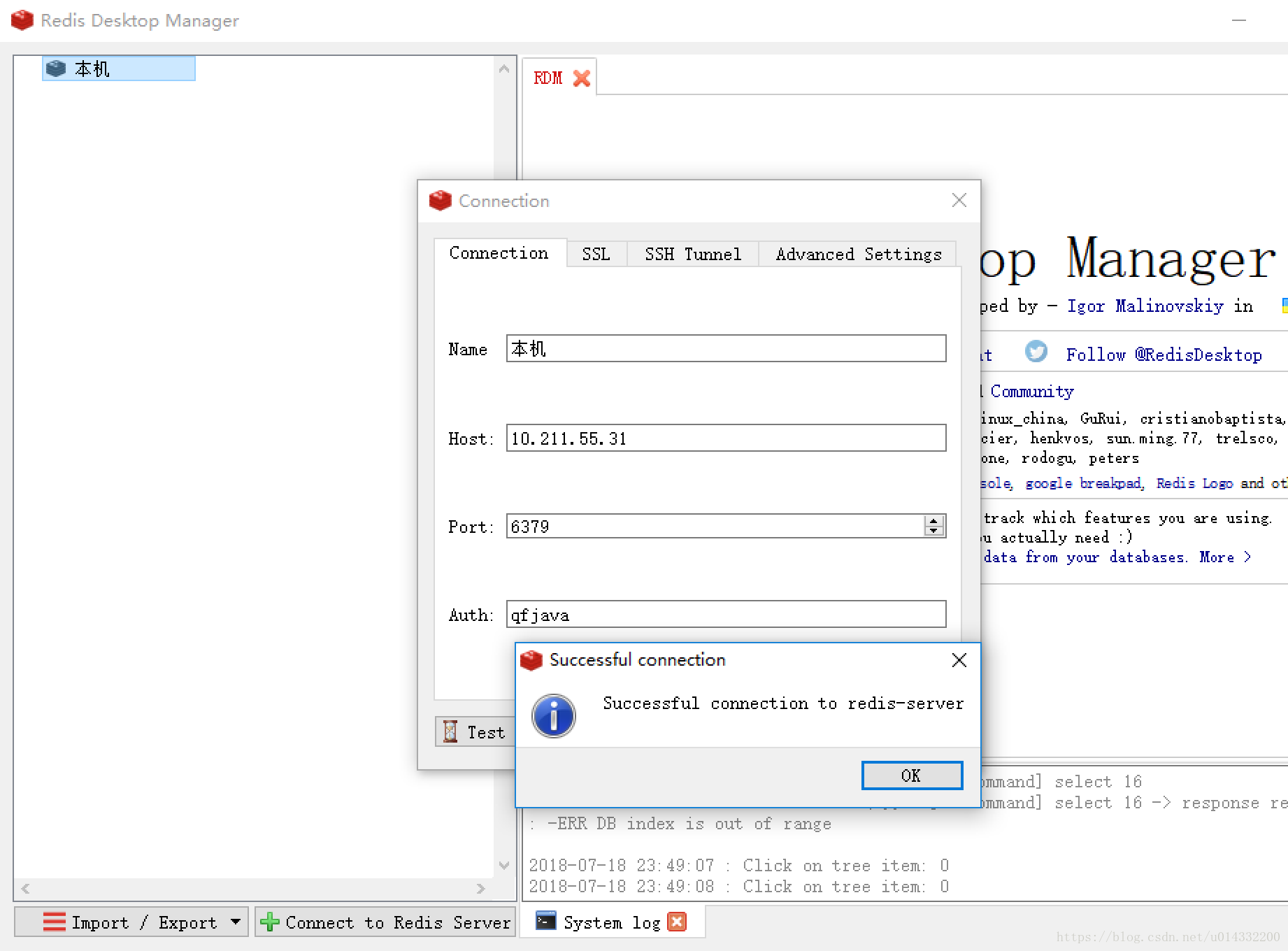Viewport: 1288px width, 951px height.
Task: Open Igor Malinovskiy link
Action: (1145, 306)
